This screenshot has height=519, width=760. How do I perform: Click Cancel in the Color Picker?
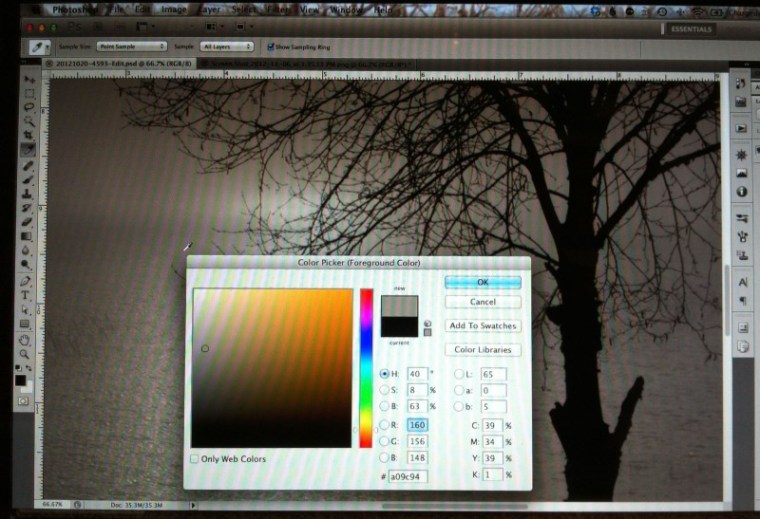(483, 302)
